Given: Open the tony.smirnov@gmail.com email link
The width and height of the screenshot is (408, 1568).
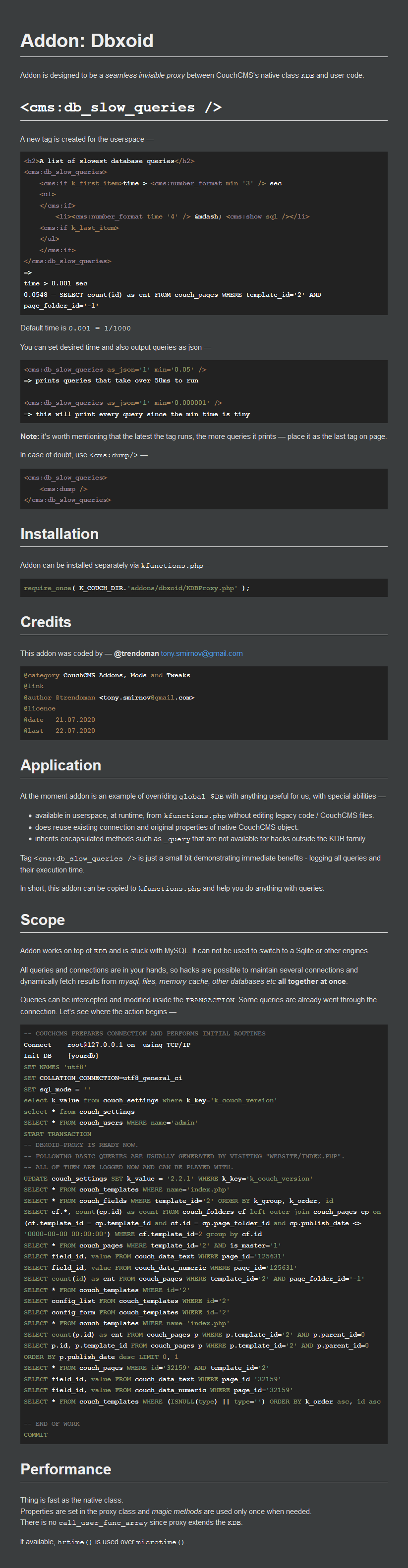Looking at the screenshot, I should (202, 653).
